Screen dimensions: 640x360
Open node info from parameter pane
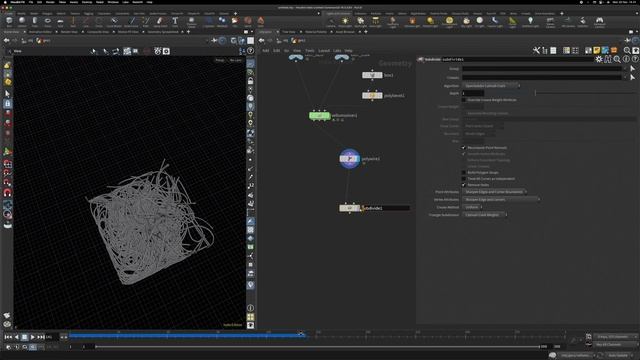click(x=626, y=59)
